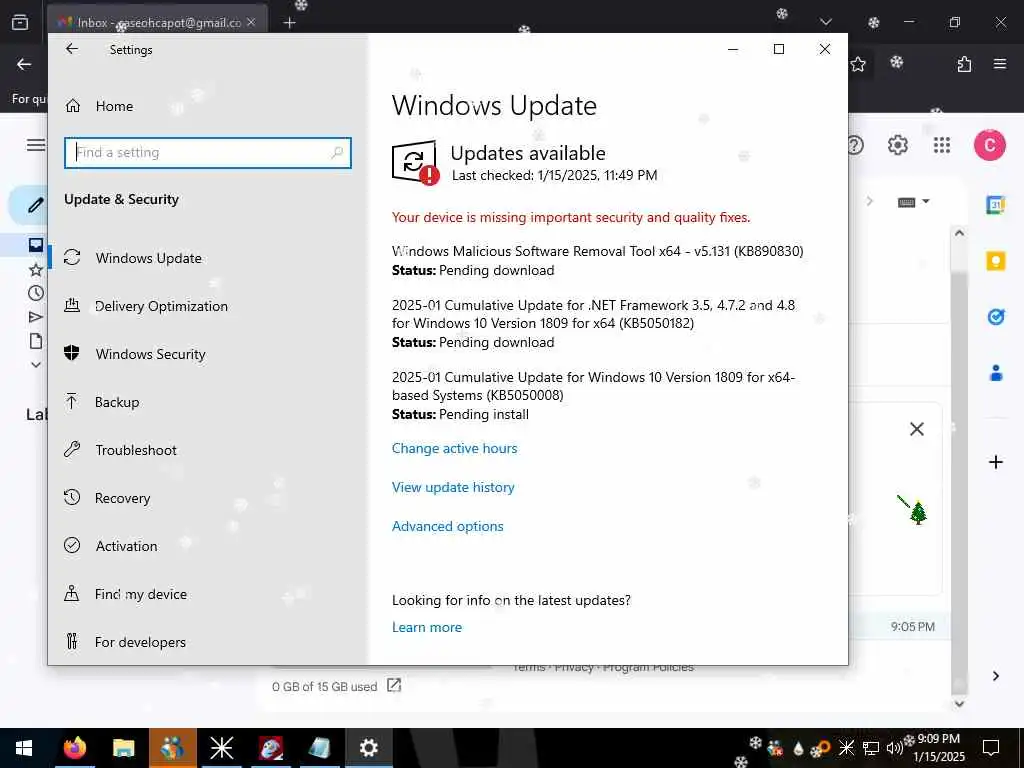Close the Inbox Gmail tab

pyautogui.click(x=251, y=22)
